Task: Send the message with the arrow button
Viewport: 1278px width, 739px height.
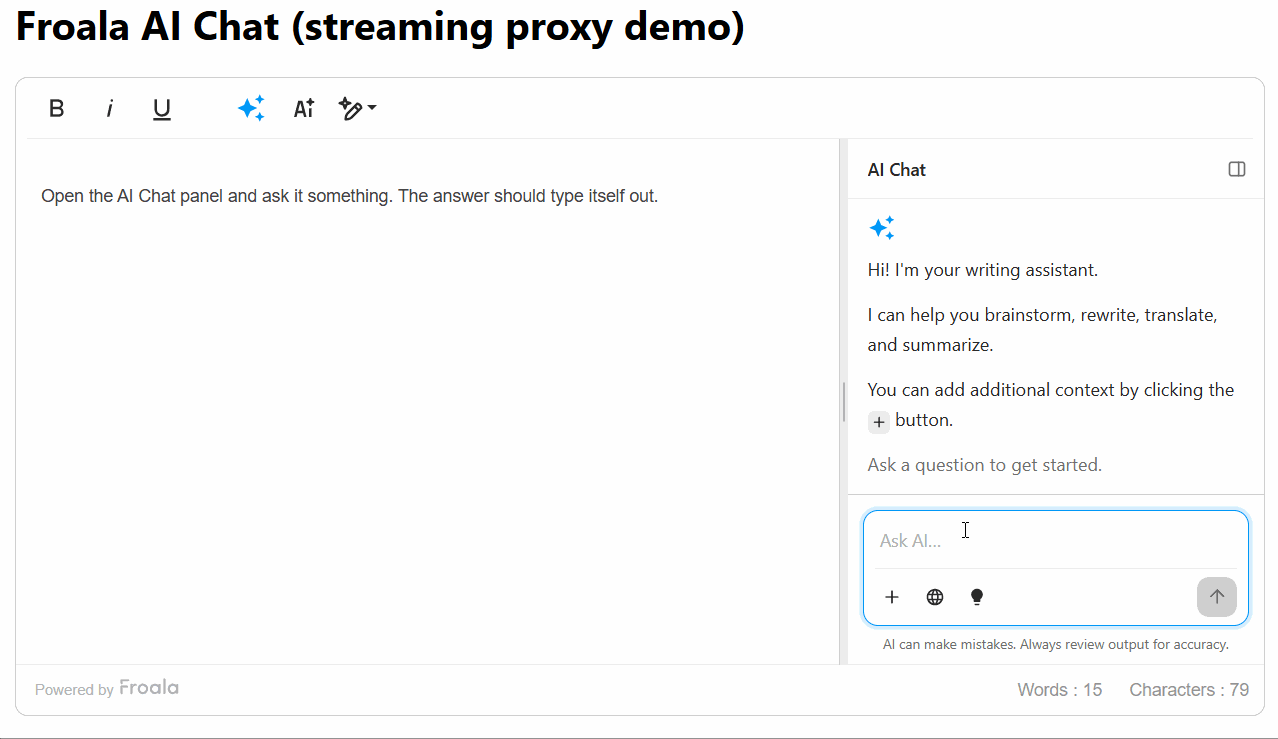Action: (1217, 597)
